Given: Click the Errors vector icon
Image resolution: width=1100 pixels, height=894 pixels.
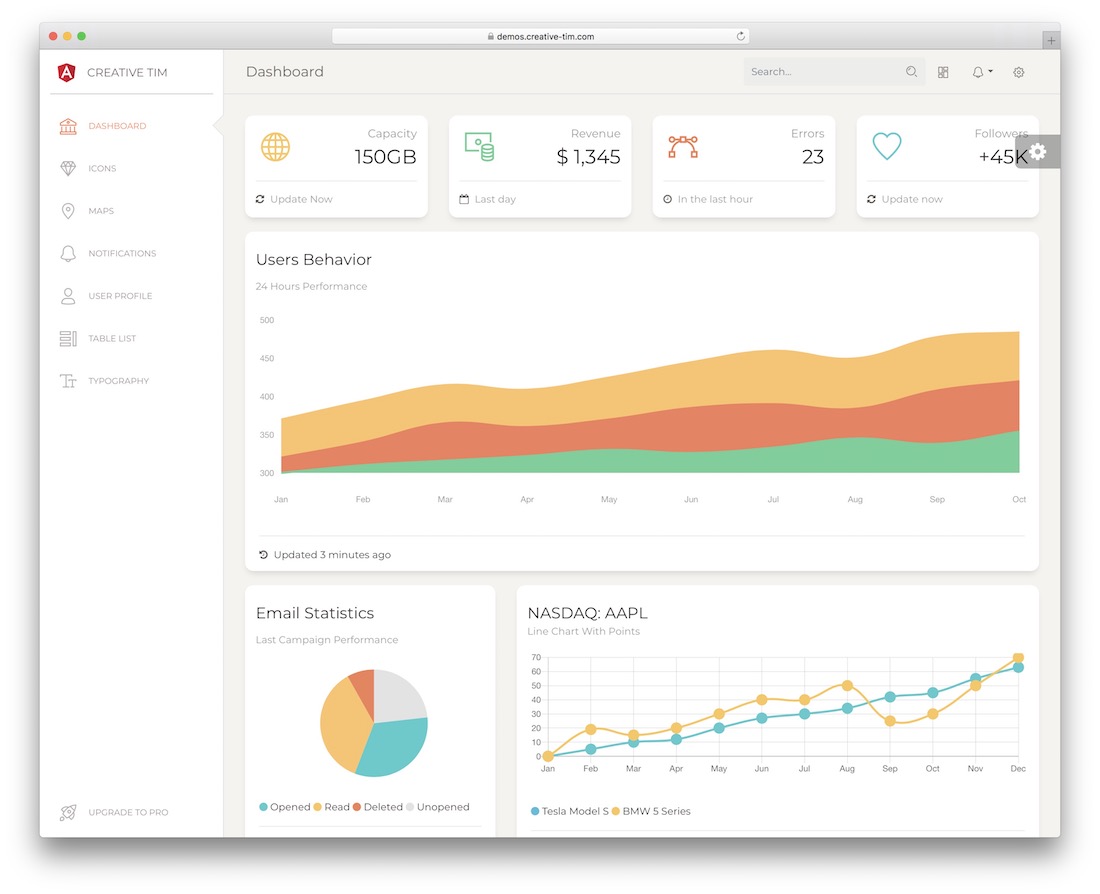Looking at the screenshot, I should click(683, 147).
